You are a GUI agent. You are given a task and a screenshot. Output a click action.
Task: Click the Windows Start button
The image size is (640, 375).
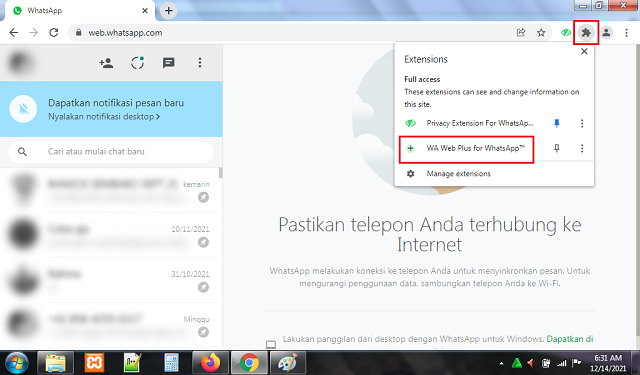pos(17,363)
